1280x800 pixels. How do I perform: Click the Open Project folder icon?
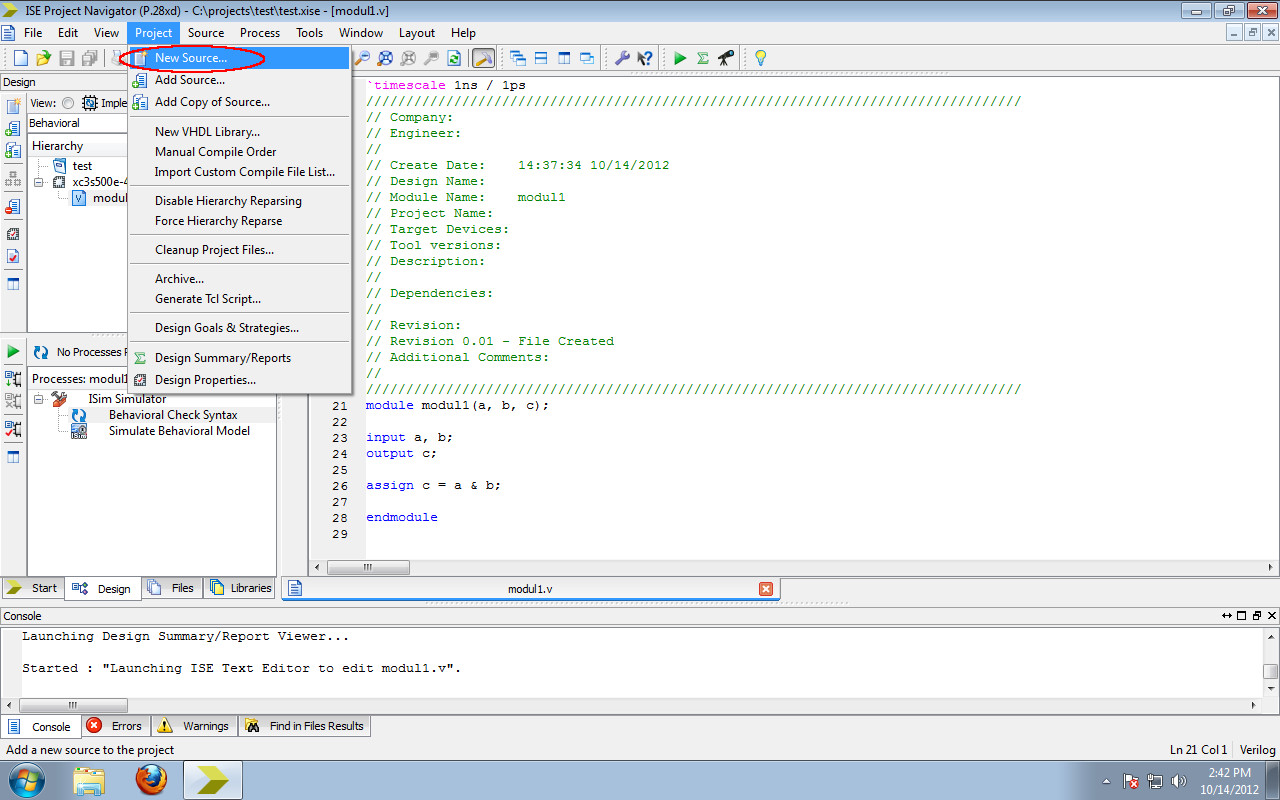click(x=42, y=57)
